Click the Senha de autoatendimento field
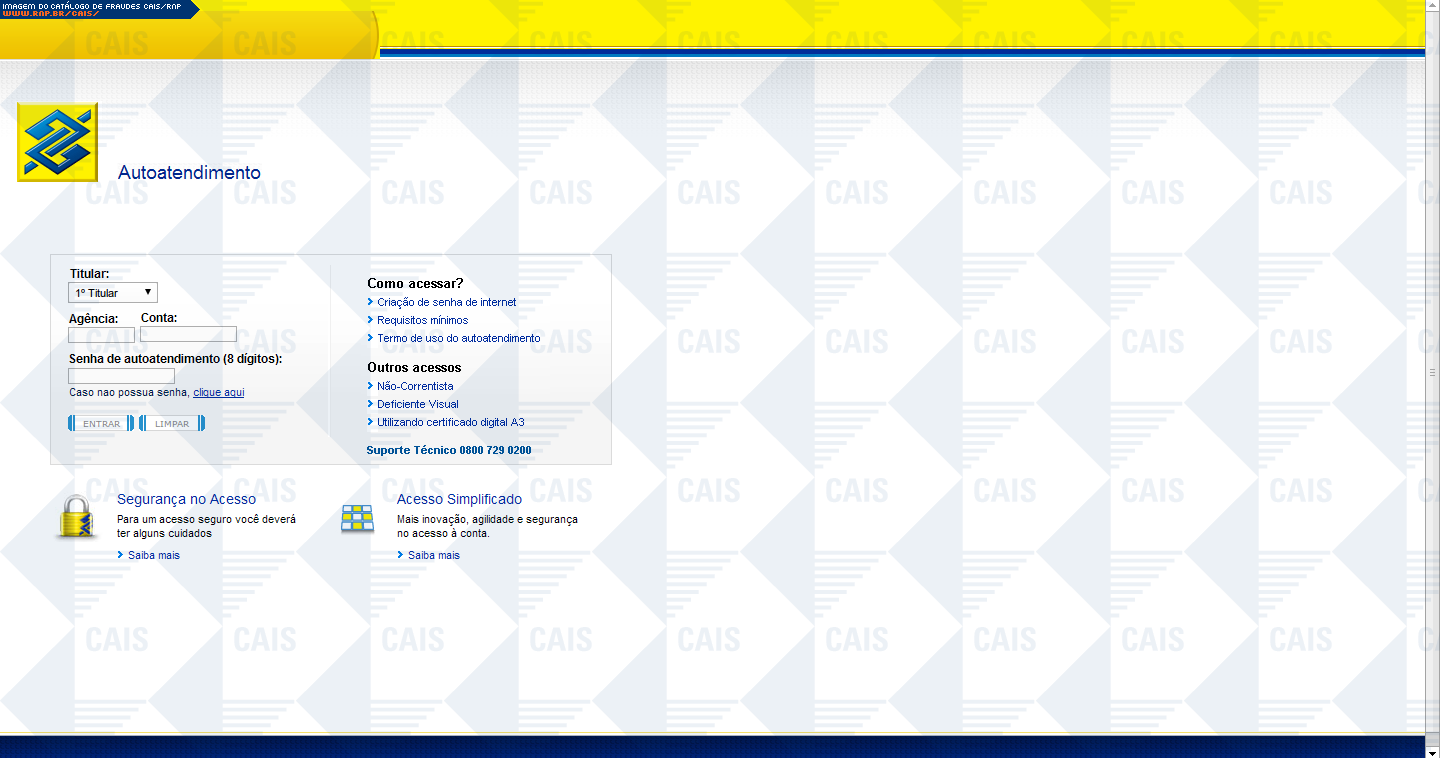1440x758 pixels. point(121,376)
